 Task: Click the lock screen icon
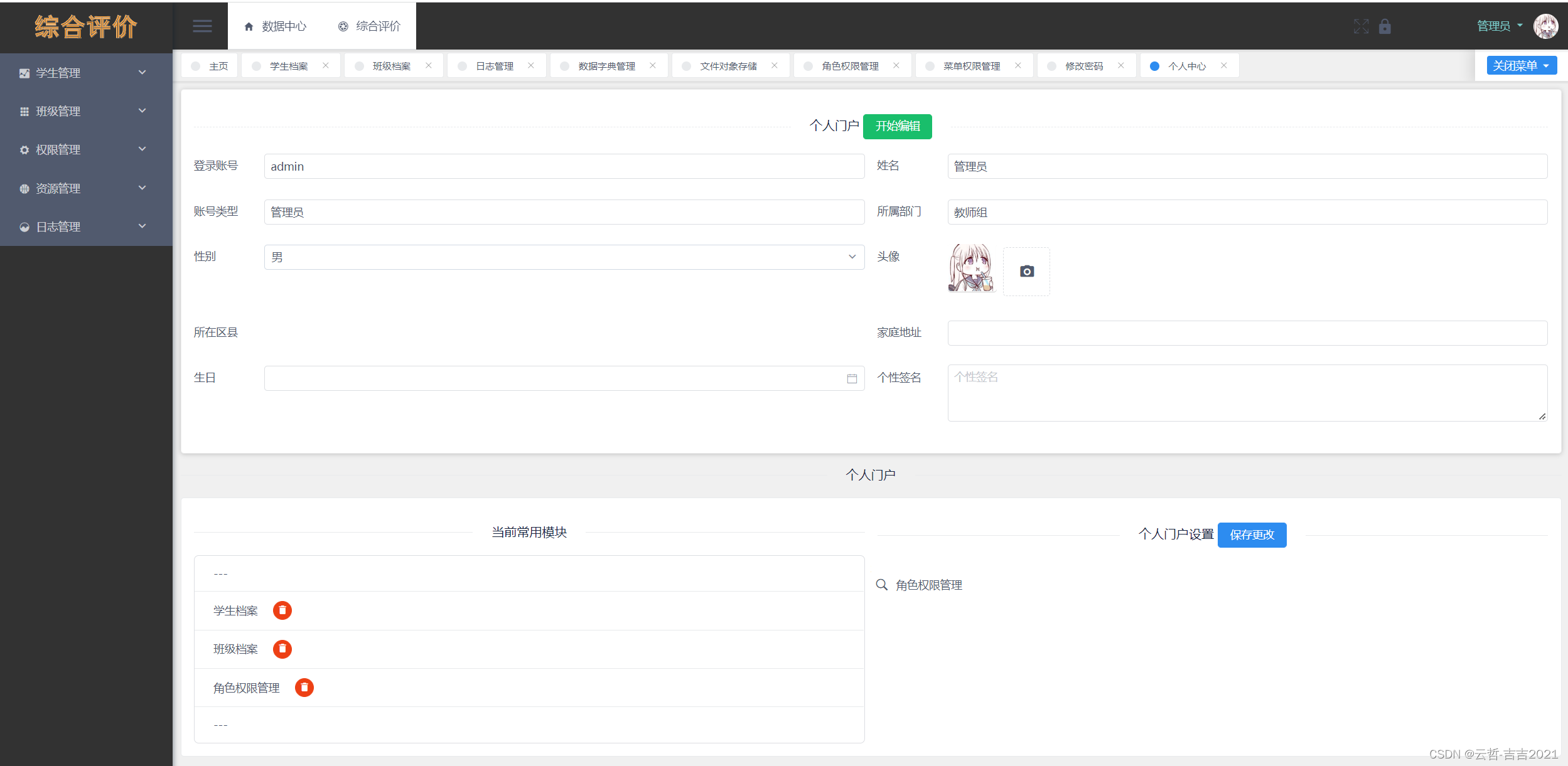click(x=1385, y=26)
